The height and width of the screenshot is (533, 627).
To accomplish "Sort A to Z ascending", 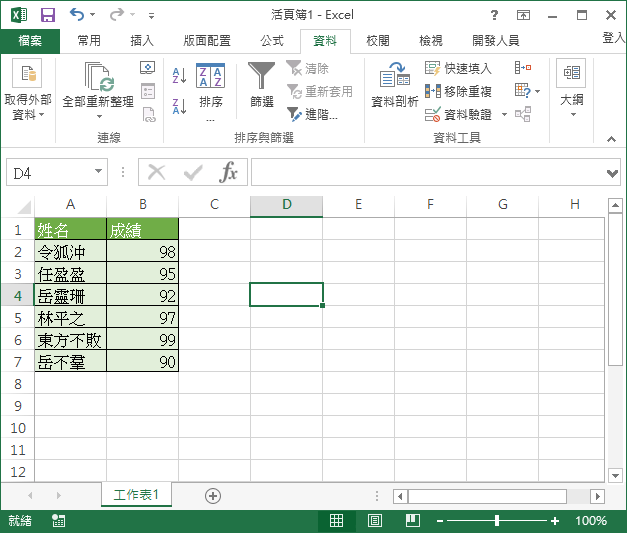I will point(180,75).
